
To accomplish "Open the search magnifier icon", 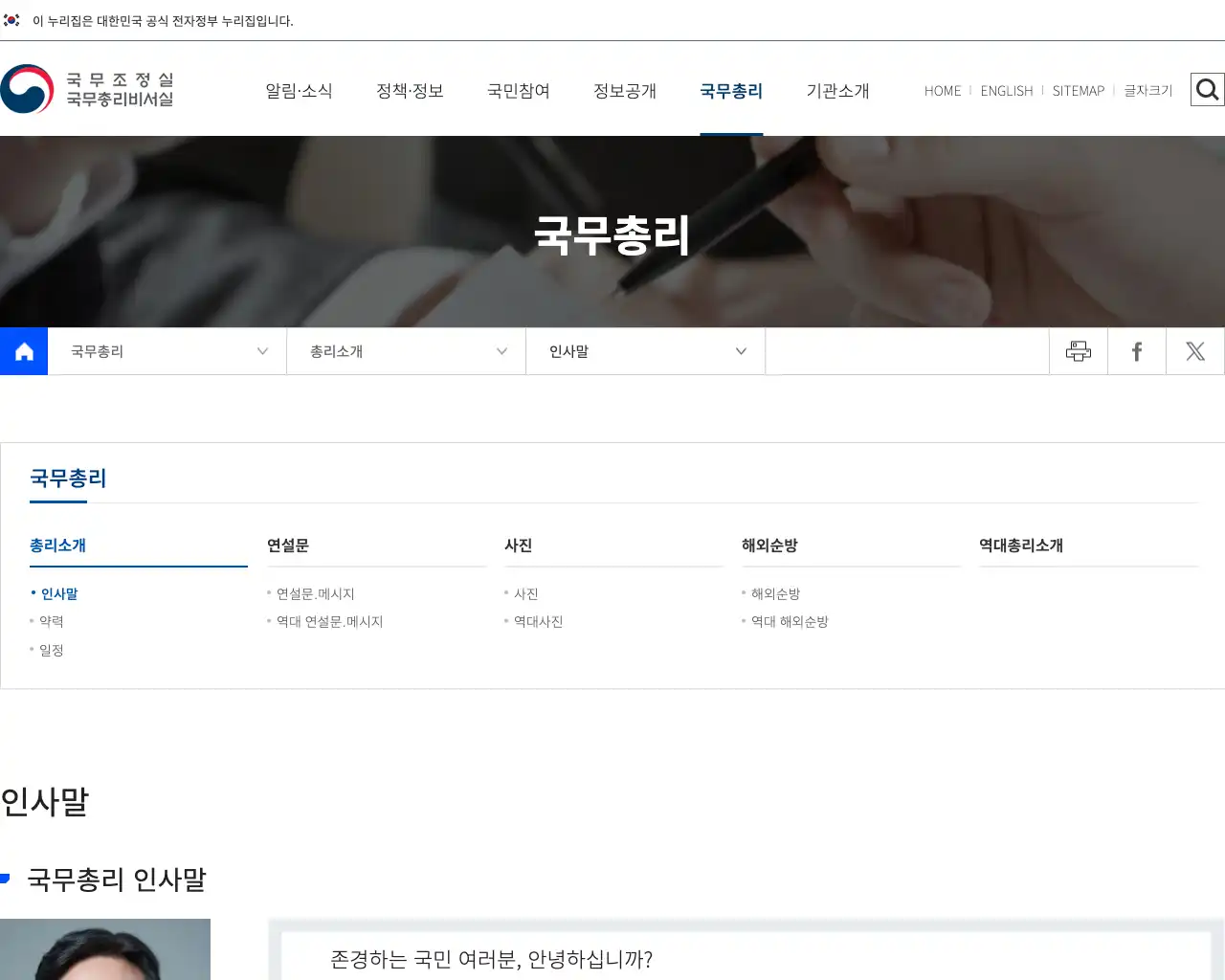I will (1207, 90).
